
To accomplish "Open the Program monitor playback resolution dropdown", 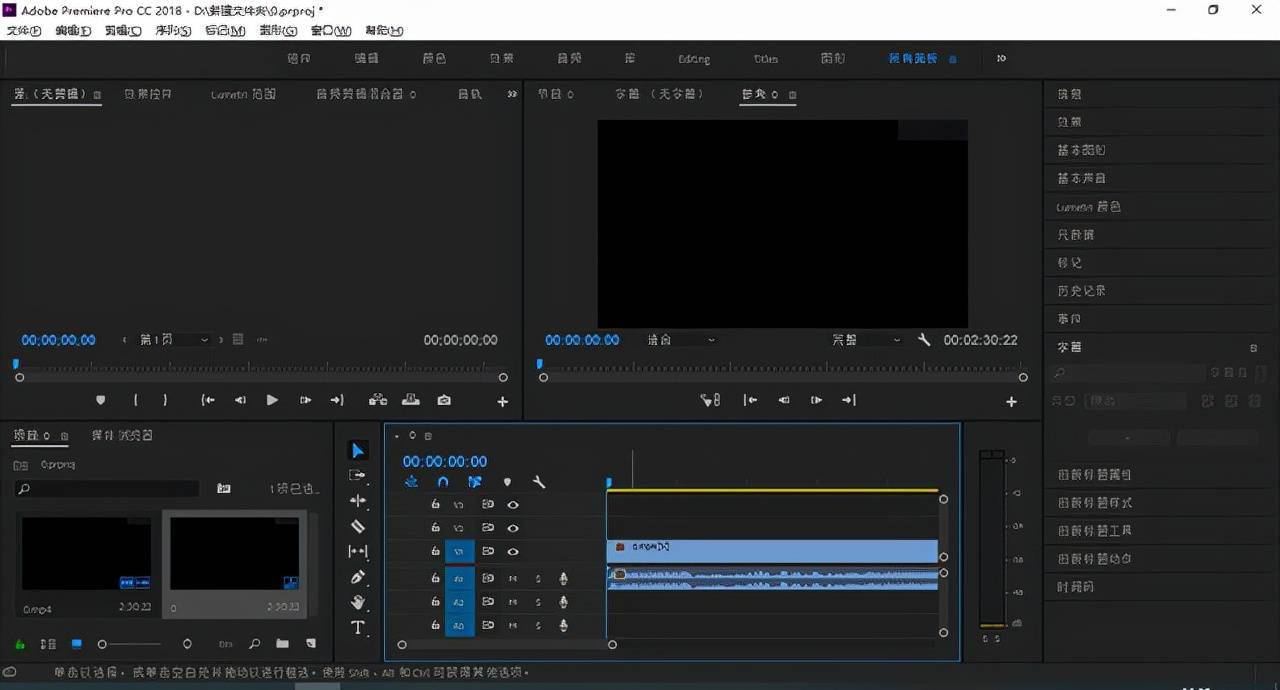I will [866, 340].
